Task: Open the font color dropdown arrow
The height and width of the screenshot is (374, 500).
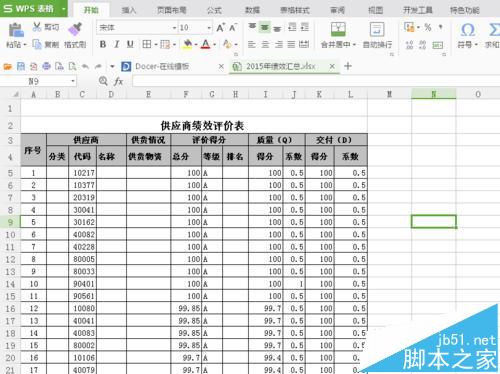Action: (215, 44)
